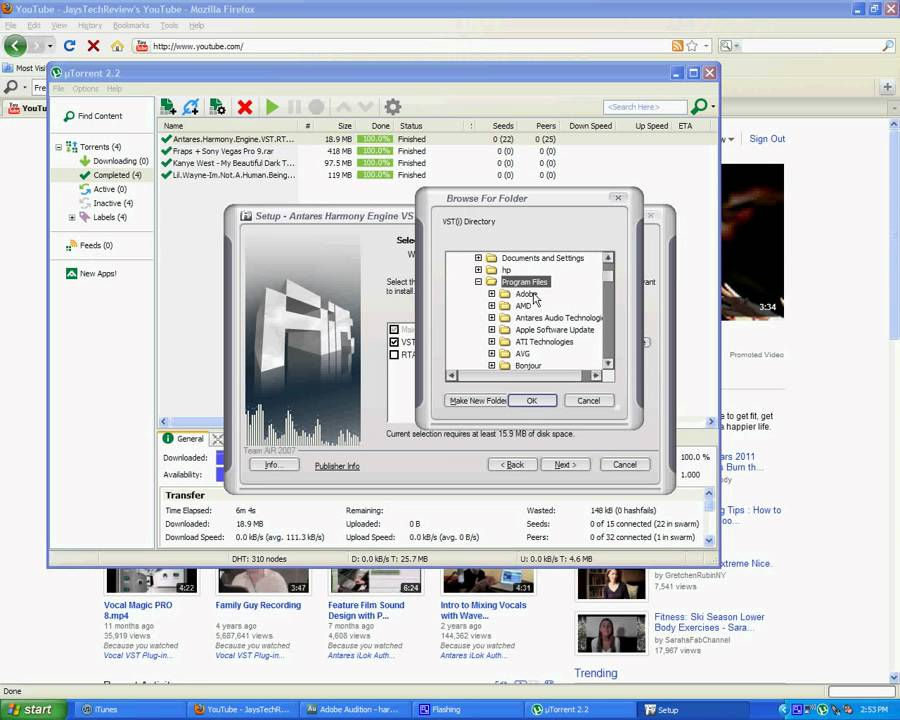Viewport: 900px width, 720px height.
Task: Expand the Documents and Settings folder
Action: 478,258
